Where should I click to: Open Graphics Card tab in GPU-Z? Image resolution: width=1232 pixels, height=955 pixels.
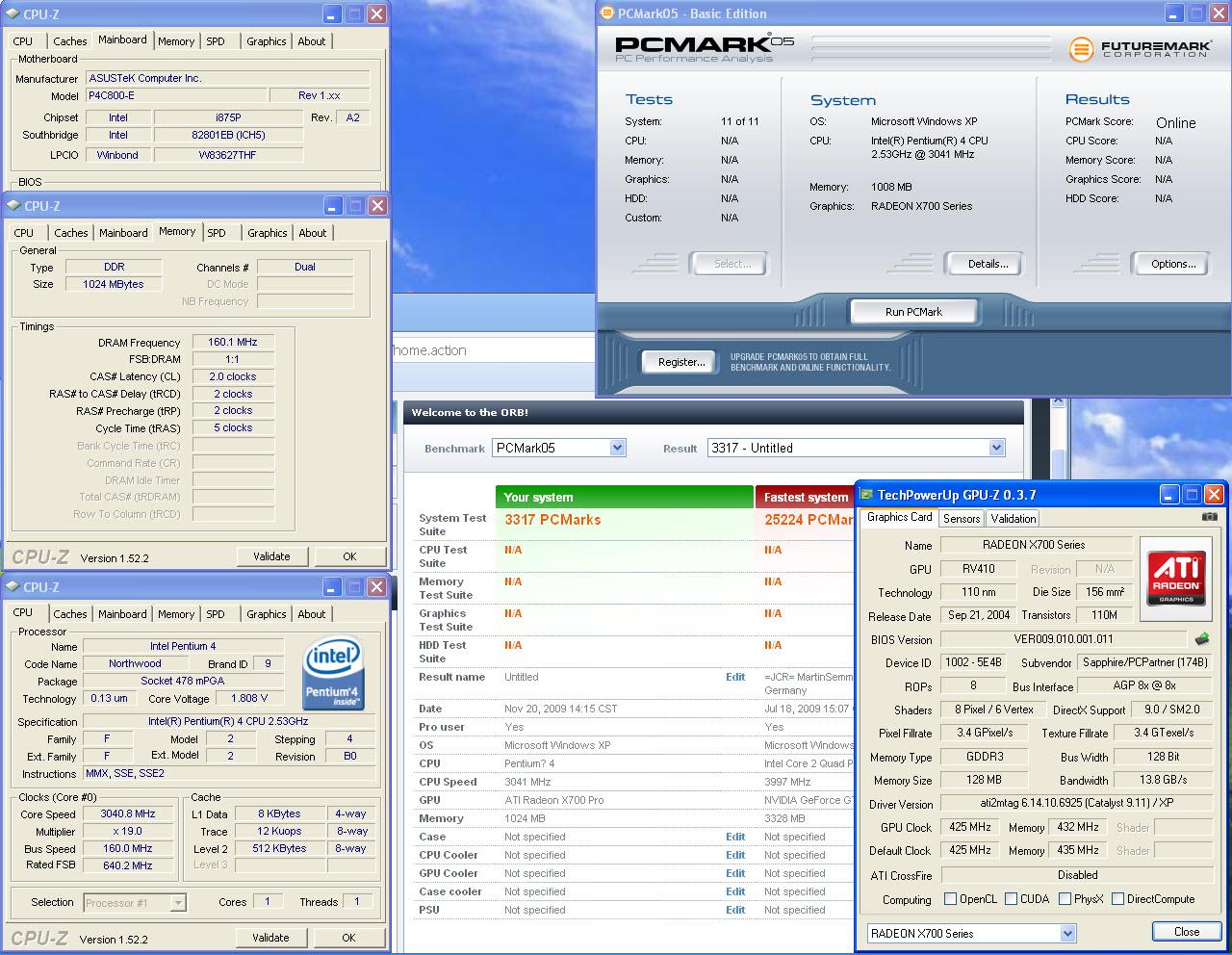tap(900, 517)
